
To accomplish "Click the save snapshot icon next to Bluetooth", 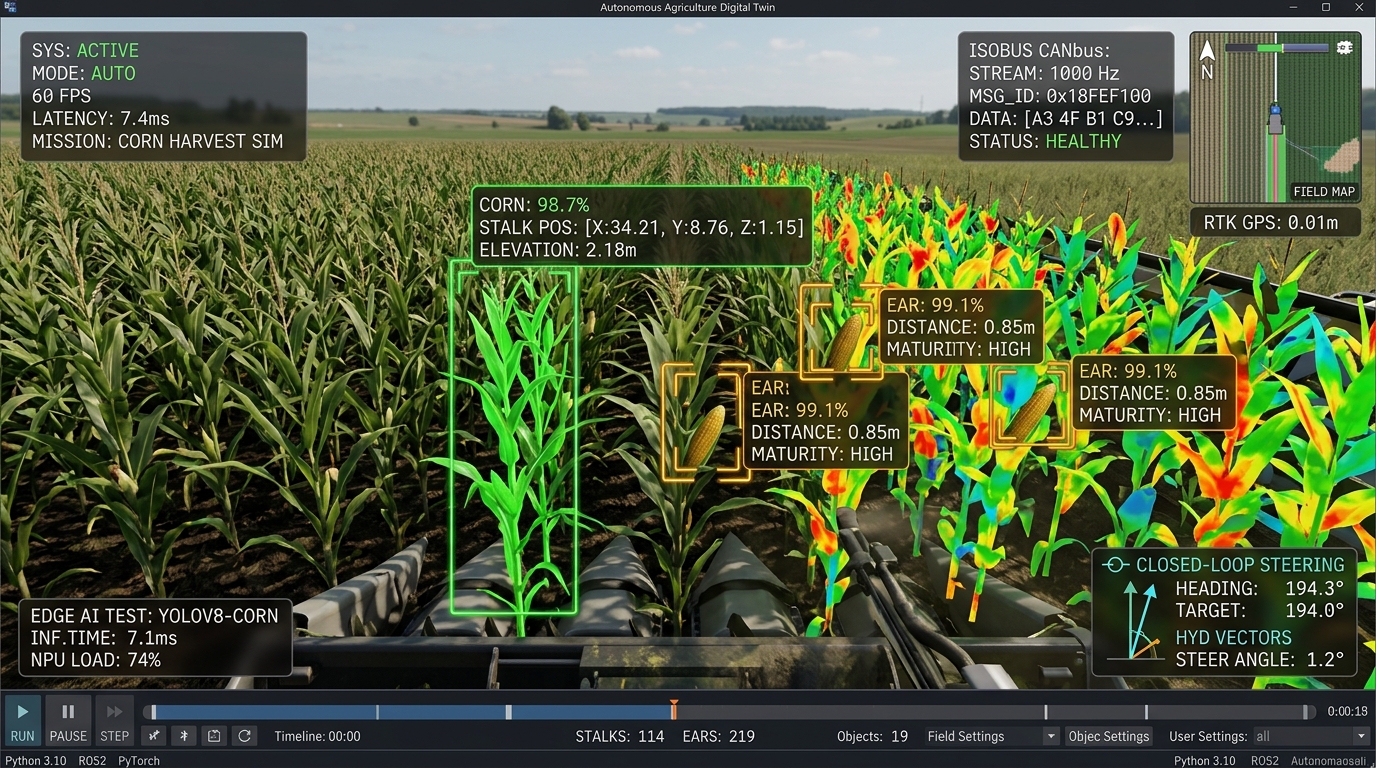I will tap(214, 736).
